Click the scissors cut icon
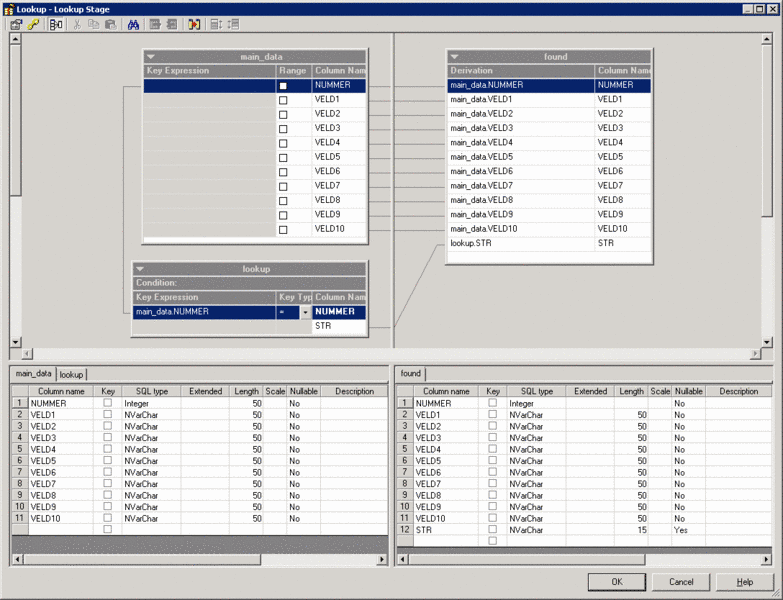 tap(77, 24)
